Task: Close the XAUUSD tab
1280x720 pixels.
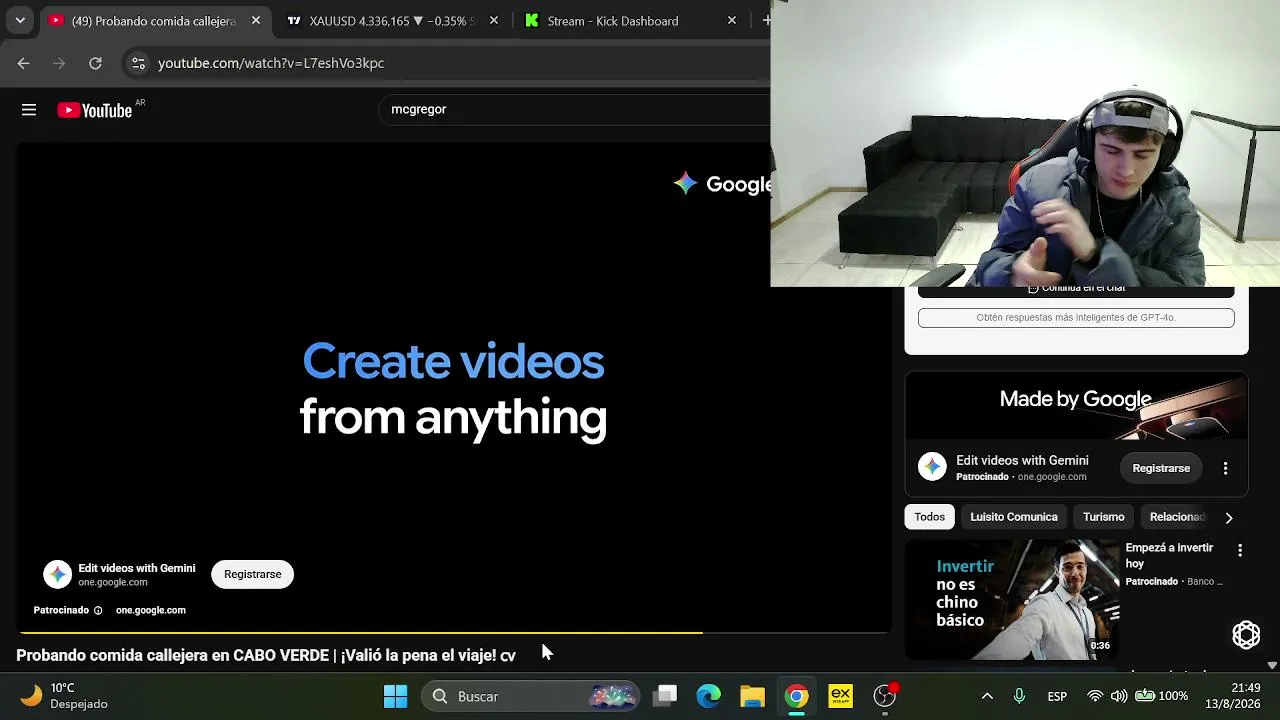Action: point(493,20)
